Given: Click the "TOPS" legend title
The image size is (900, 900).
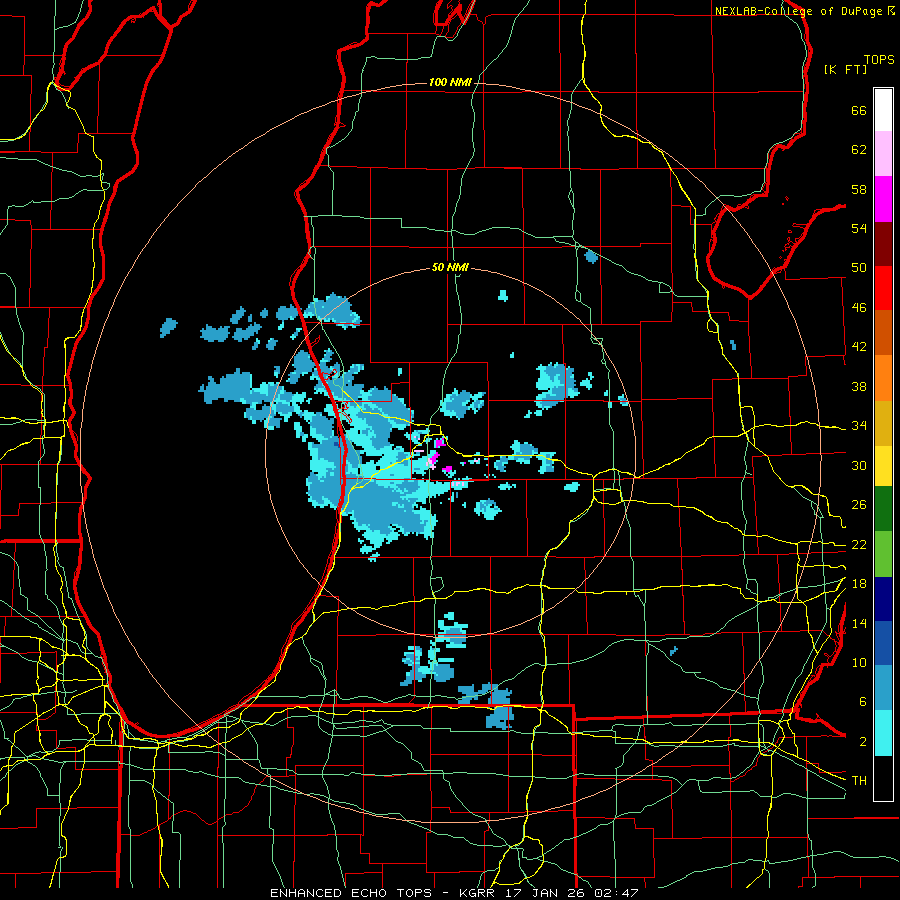Looking at the screenshot, I should [x=879, y=60].
